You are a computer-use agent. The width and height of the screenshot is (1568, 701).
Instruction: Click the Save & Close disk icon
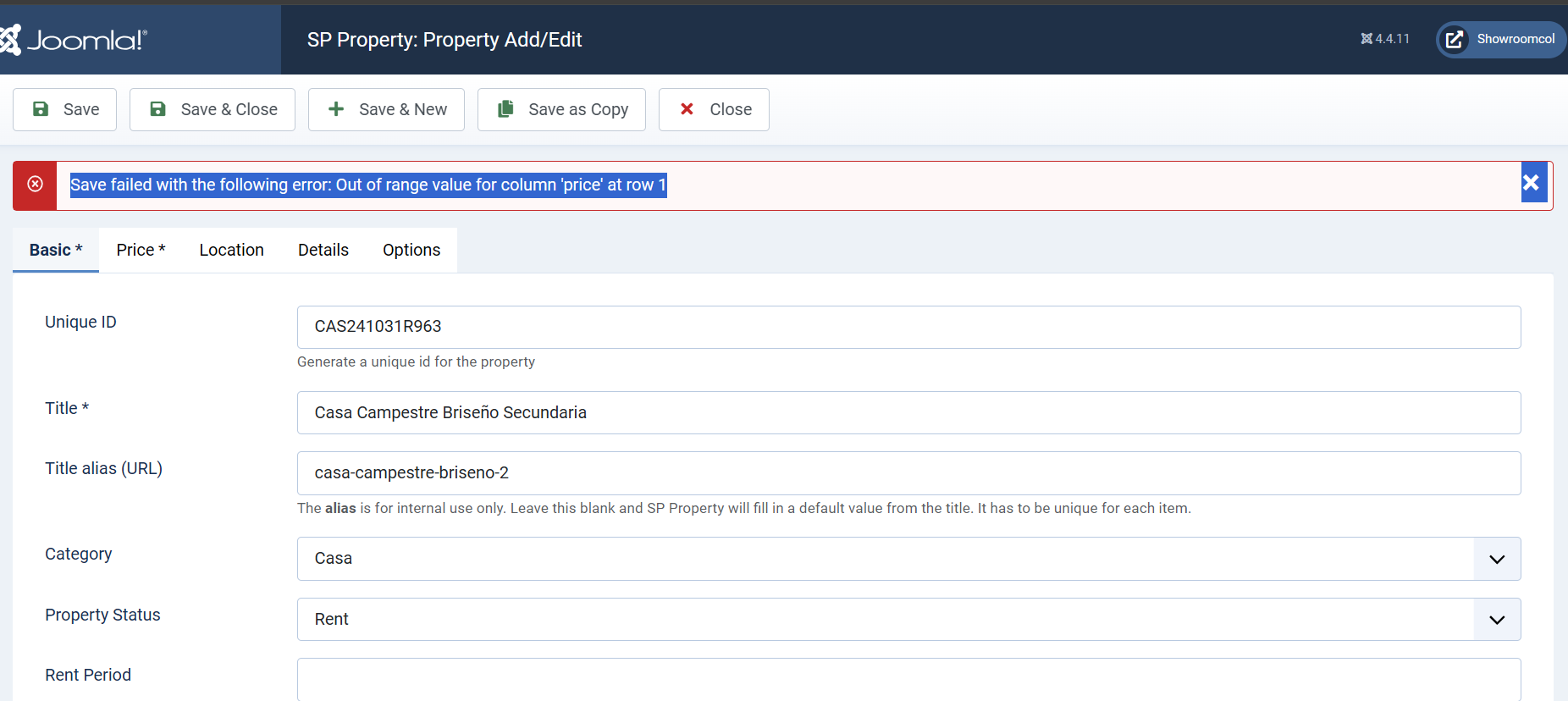tap(157, 109)
